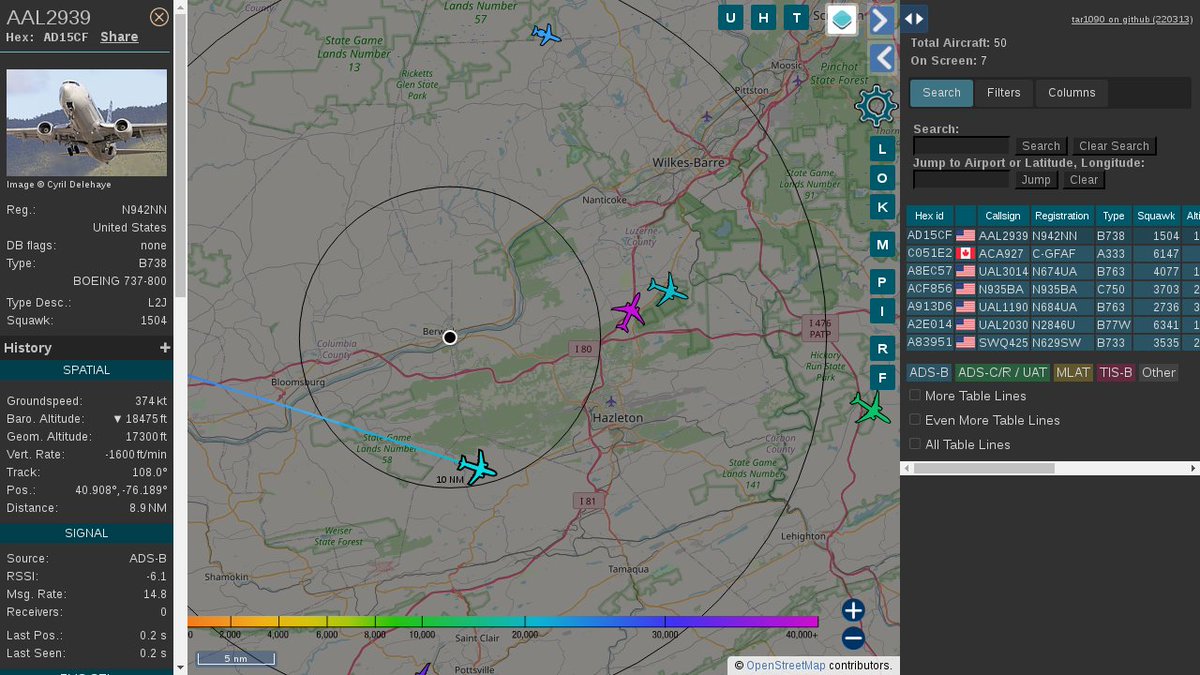Switch to the Filters tab

click(1003, 92)
